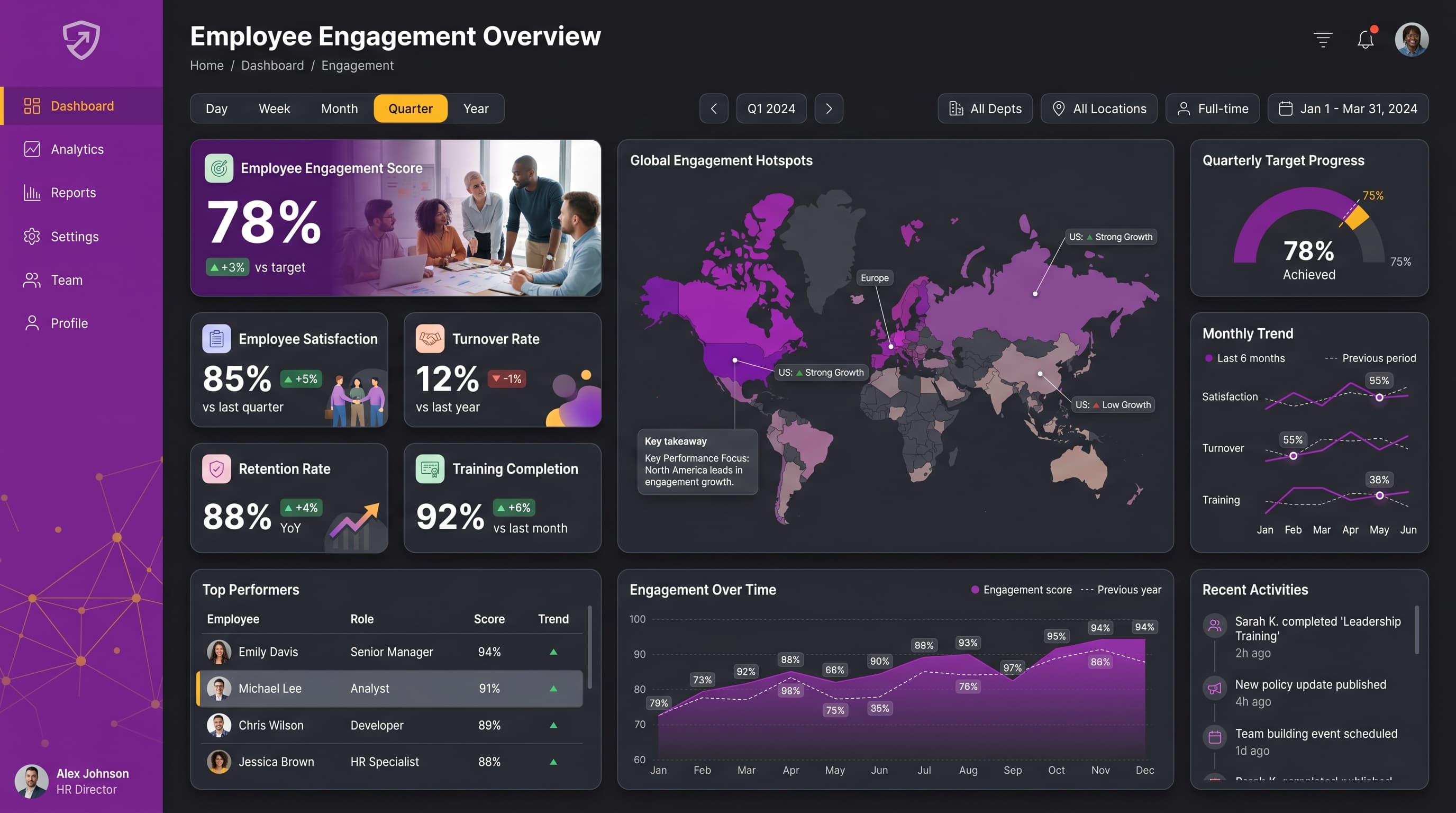Click the Settings gear icon in sidebar
This screenshot has height=813, width=1456.
32,236
